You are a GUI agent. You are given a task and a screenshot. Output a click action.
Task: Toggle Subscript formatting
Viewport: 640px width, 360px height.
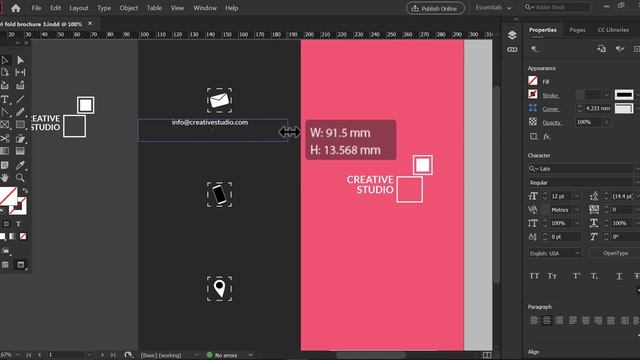coord(594,276)
